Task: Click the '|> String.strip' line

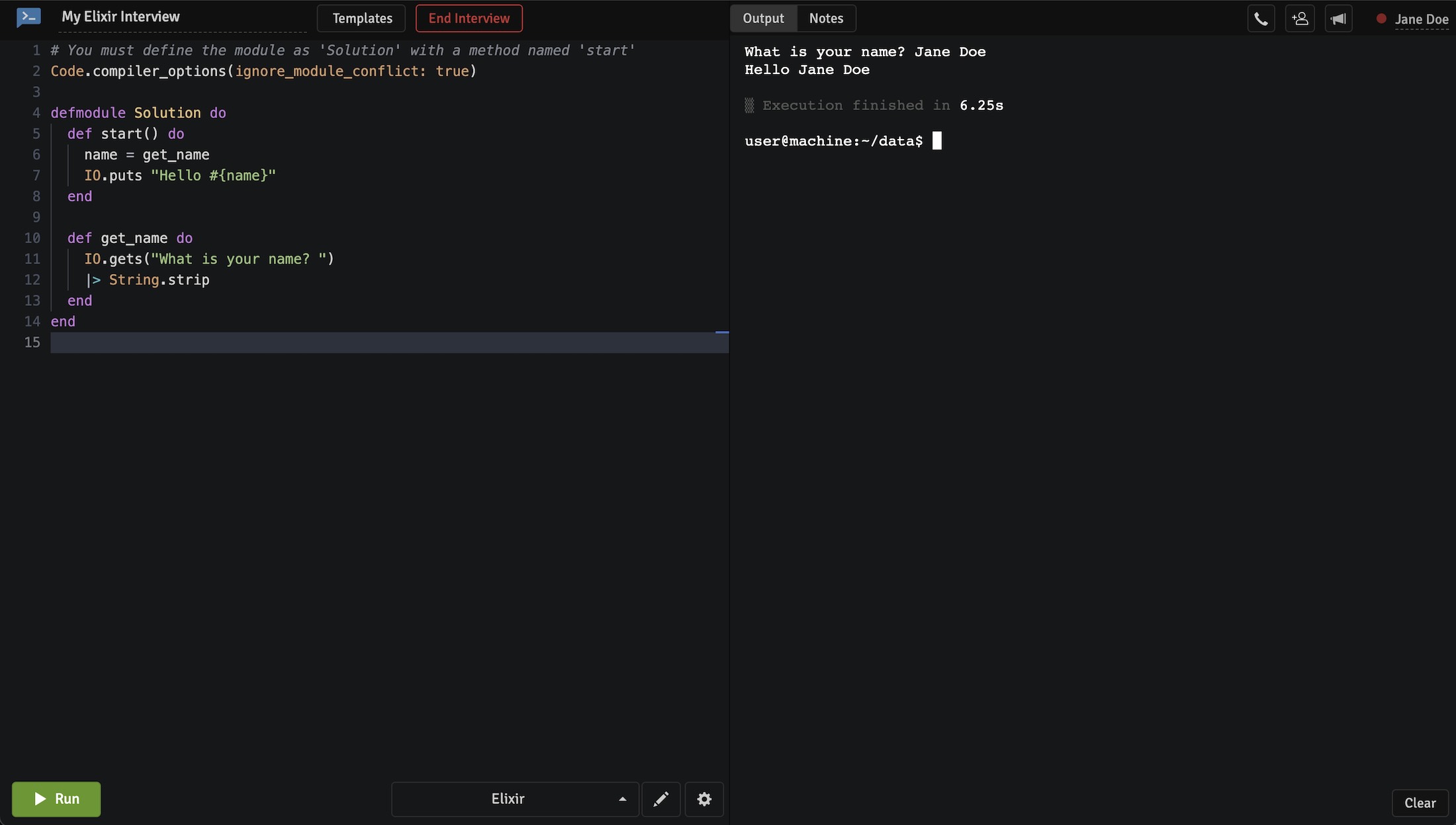Action: 147,280
